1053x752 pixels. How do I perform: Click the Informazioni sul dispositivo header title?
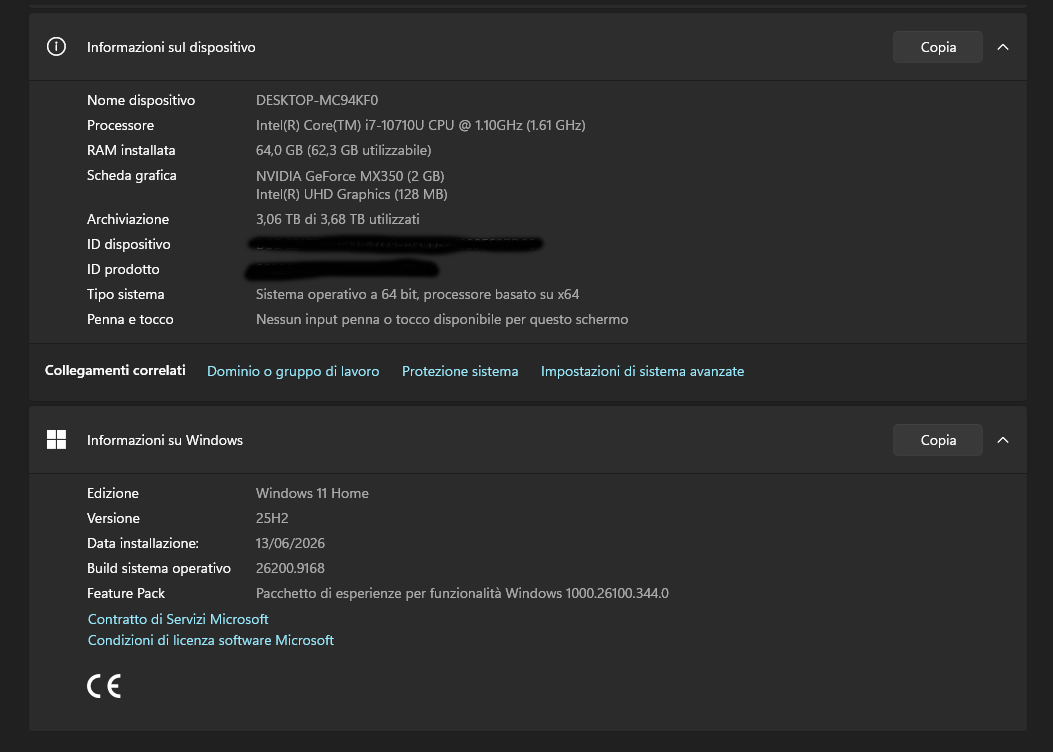(x=171, y=47)
